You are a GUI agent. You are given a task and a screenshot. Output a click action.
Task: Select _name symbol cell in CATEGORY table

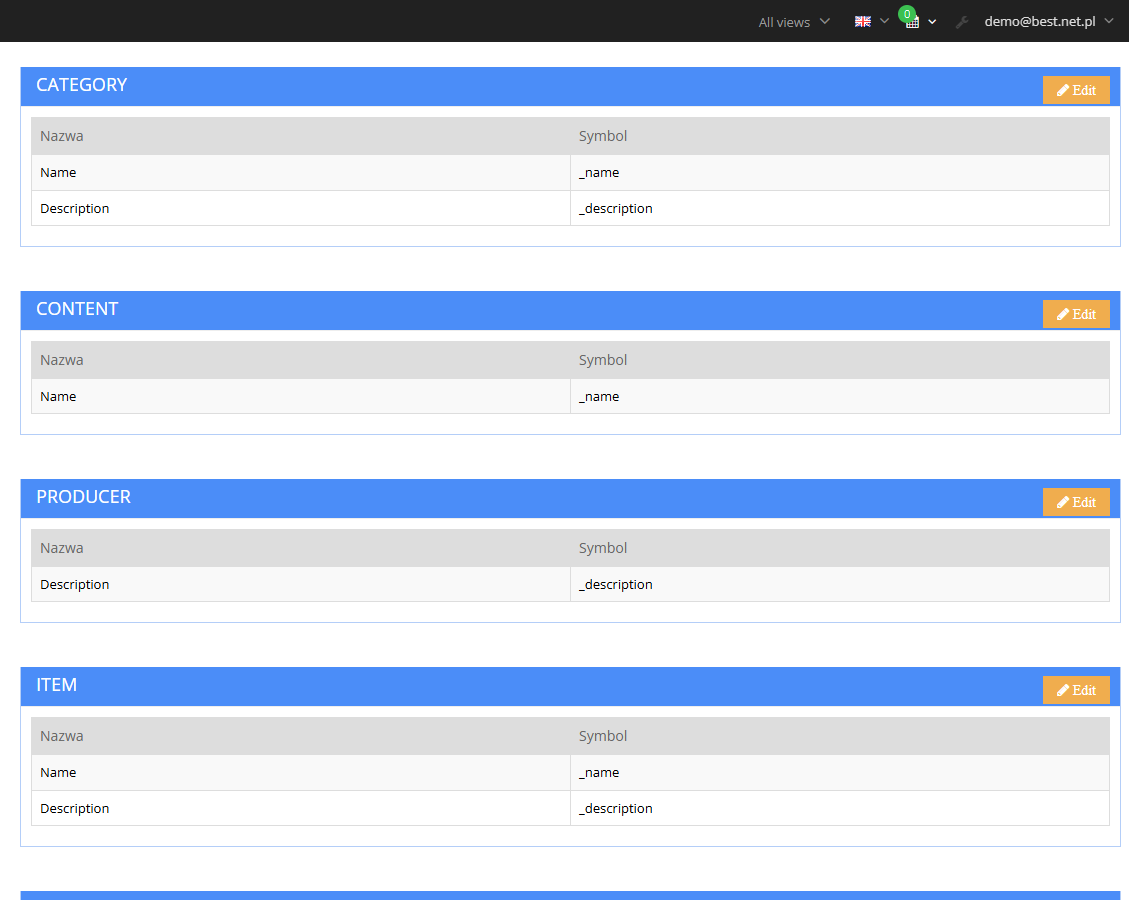click(x=840, y=173)
